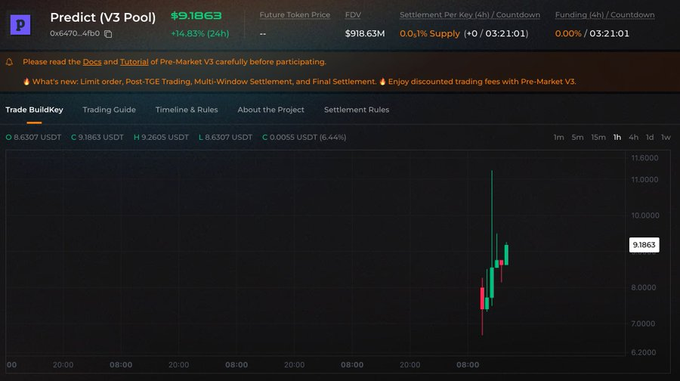Click the notification bell icon
This screenshot has width=680, height=381.
pos(9,62)
